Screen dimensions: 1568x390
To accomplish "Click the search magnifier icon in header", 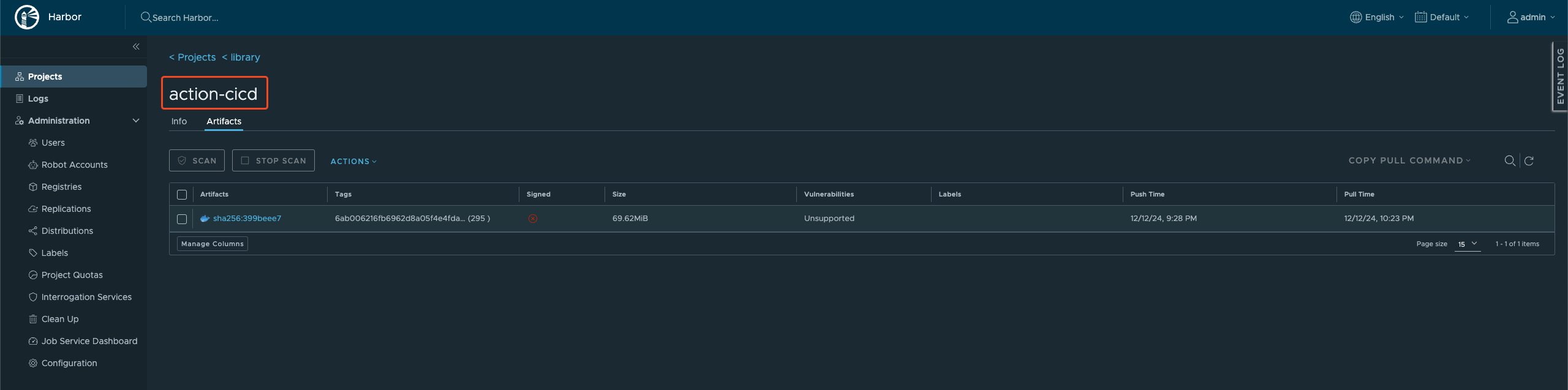I will pos(146,17).
